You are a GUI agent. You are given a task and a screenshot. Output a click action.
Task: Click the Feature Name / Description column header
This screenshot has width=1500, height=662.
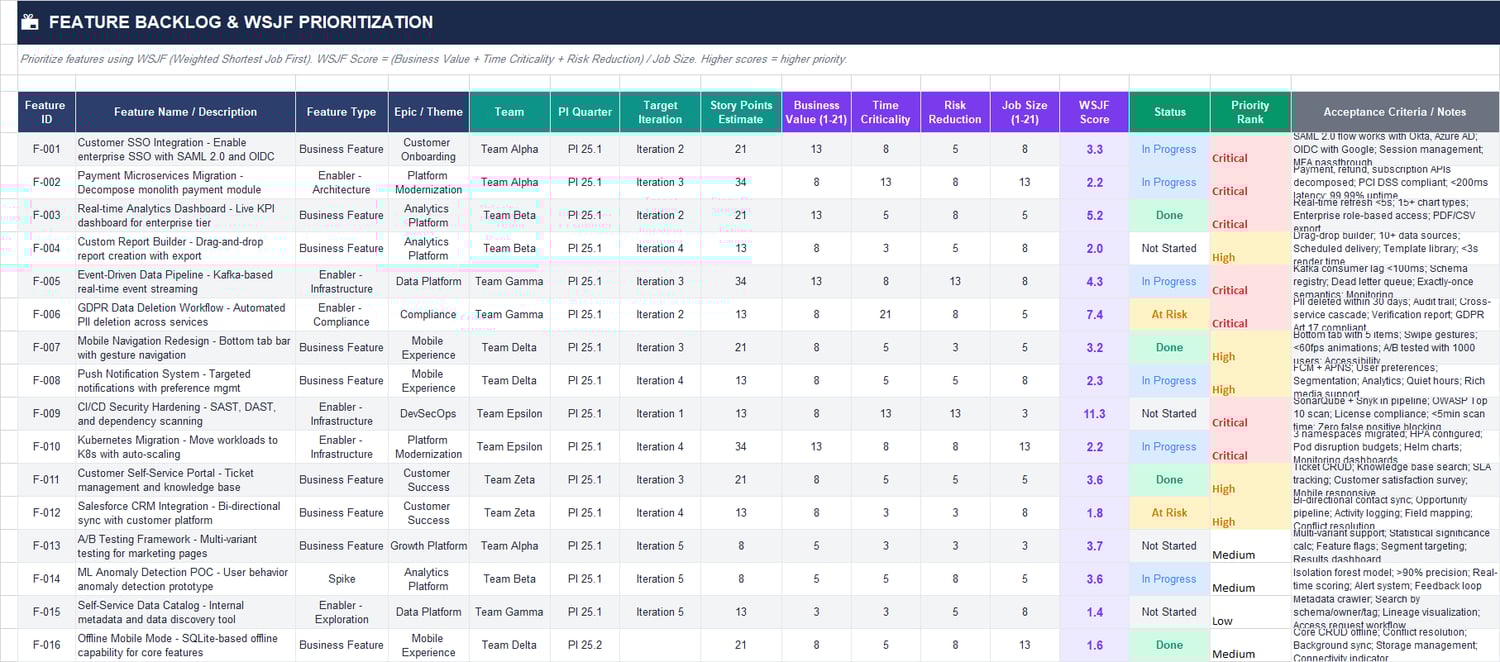point(184,111)
